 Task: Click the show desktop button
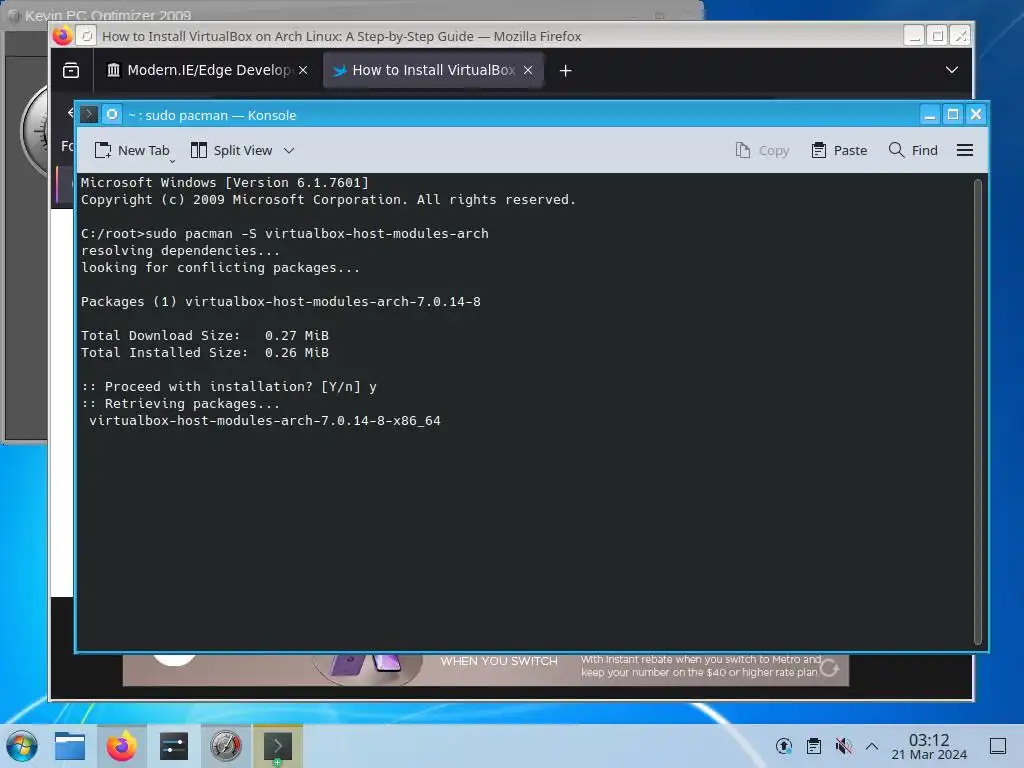pos(998,746)
